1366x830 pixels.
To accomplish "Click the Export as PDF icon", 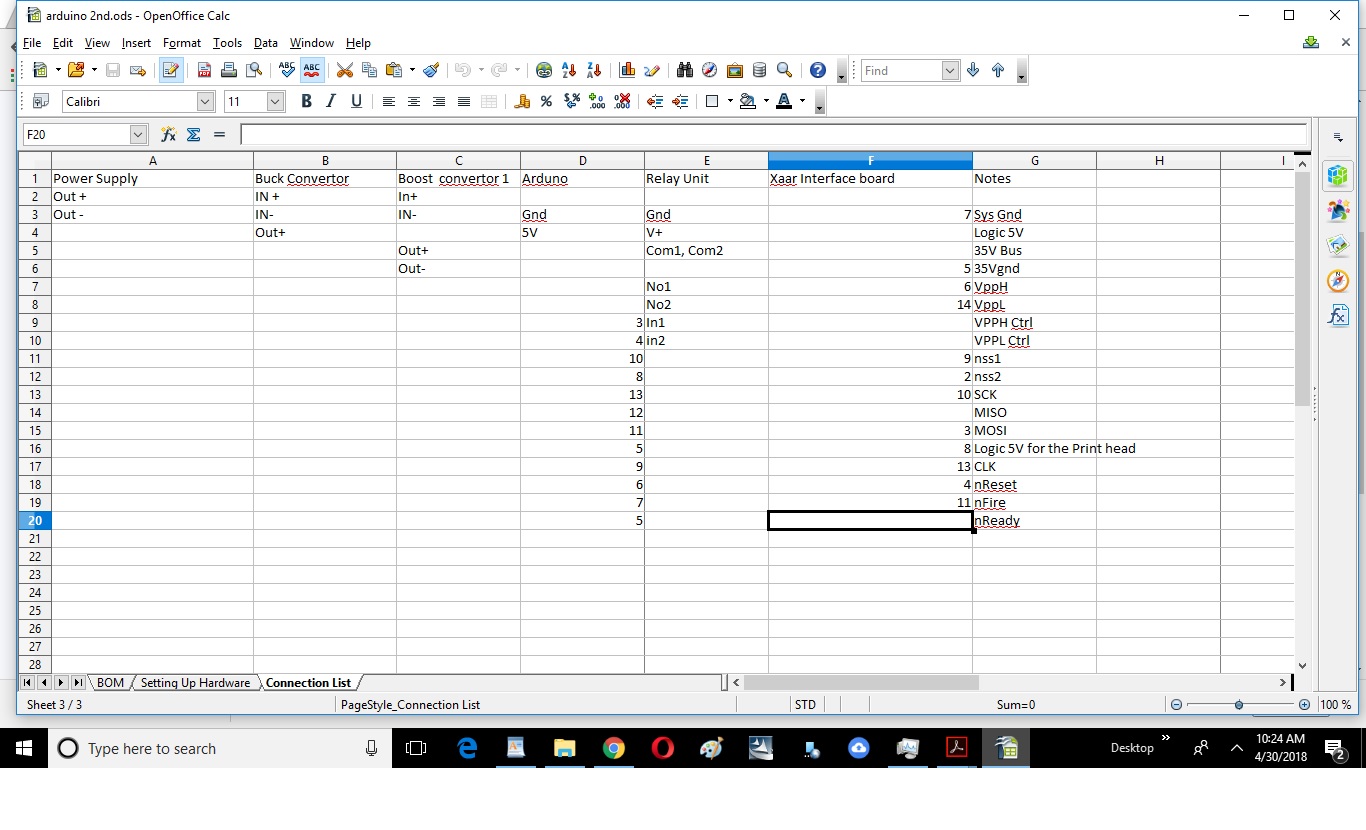I will [x=204, y=70].
